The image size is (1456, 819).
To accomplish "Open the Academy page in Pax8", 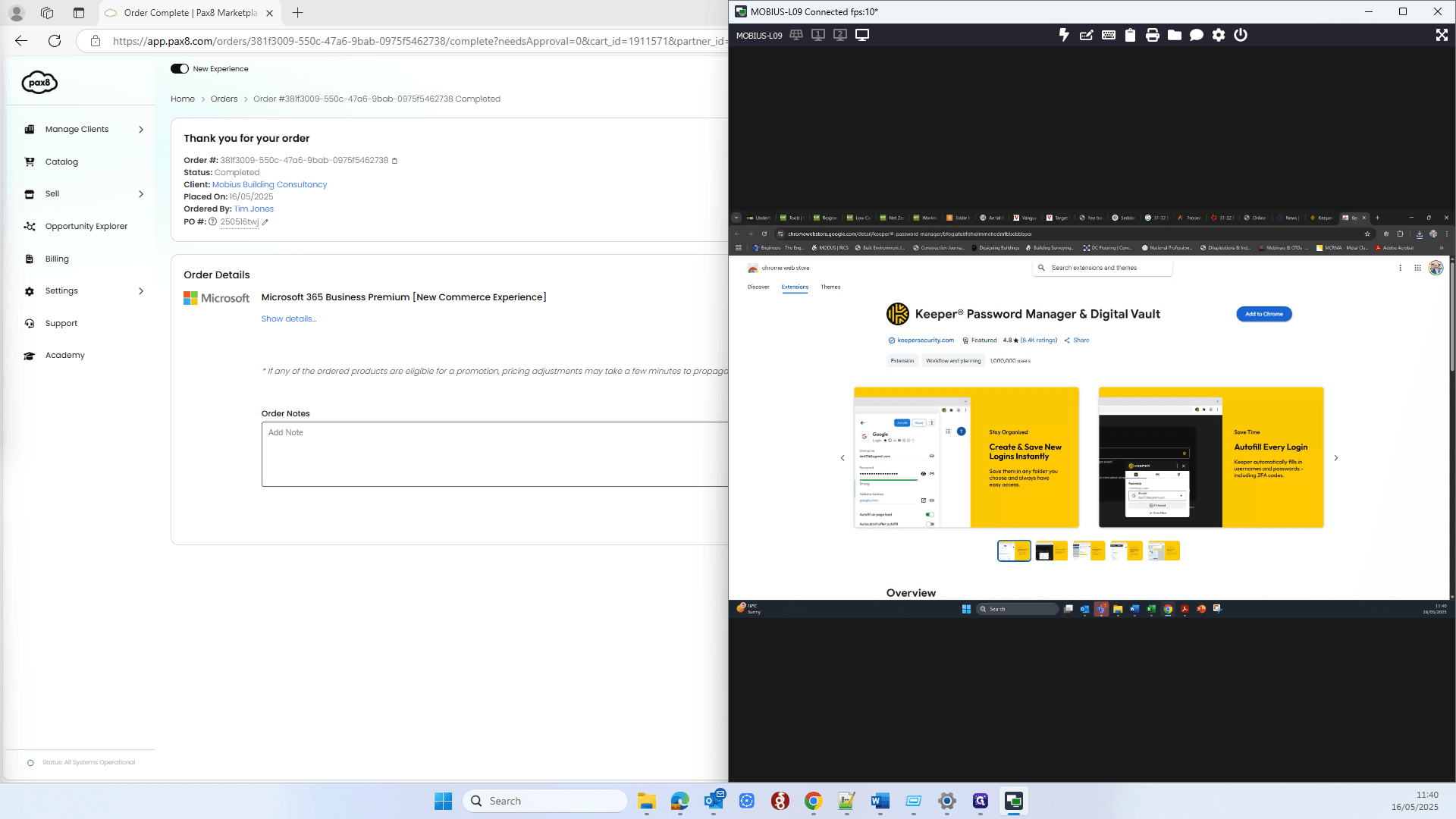I will click(x=64, y=356).
